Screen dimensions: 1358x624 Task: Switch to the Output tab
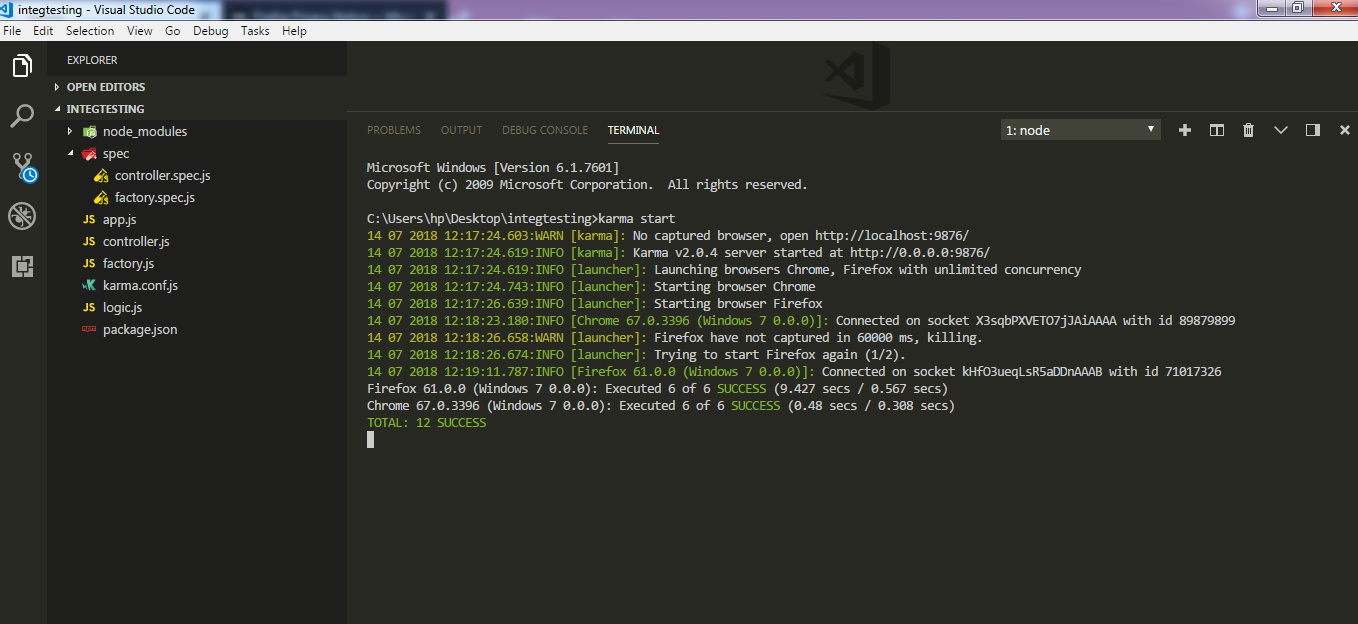tap(461, 130)
